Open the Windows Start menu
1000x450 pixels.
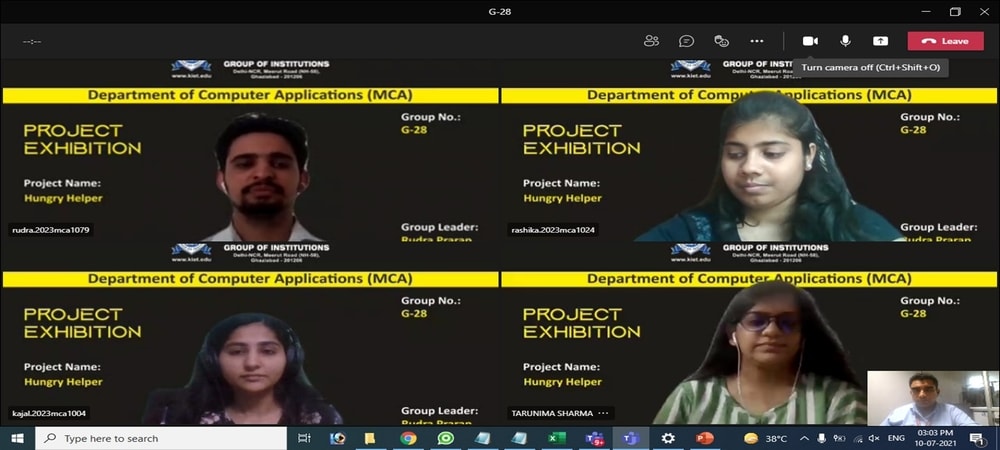tap(17, 438)
